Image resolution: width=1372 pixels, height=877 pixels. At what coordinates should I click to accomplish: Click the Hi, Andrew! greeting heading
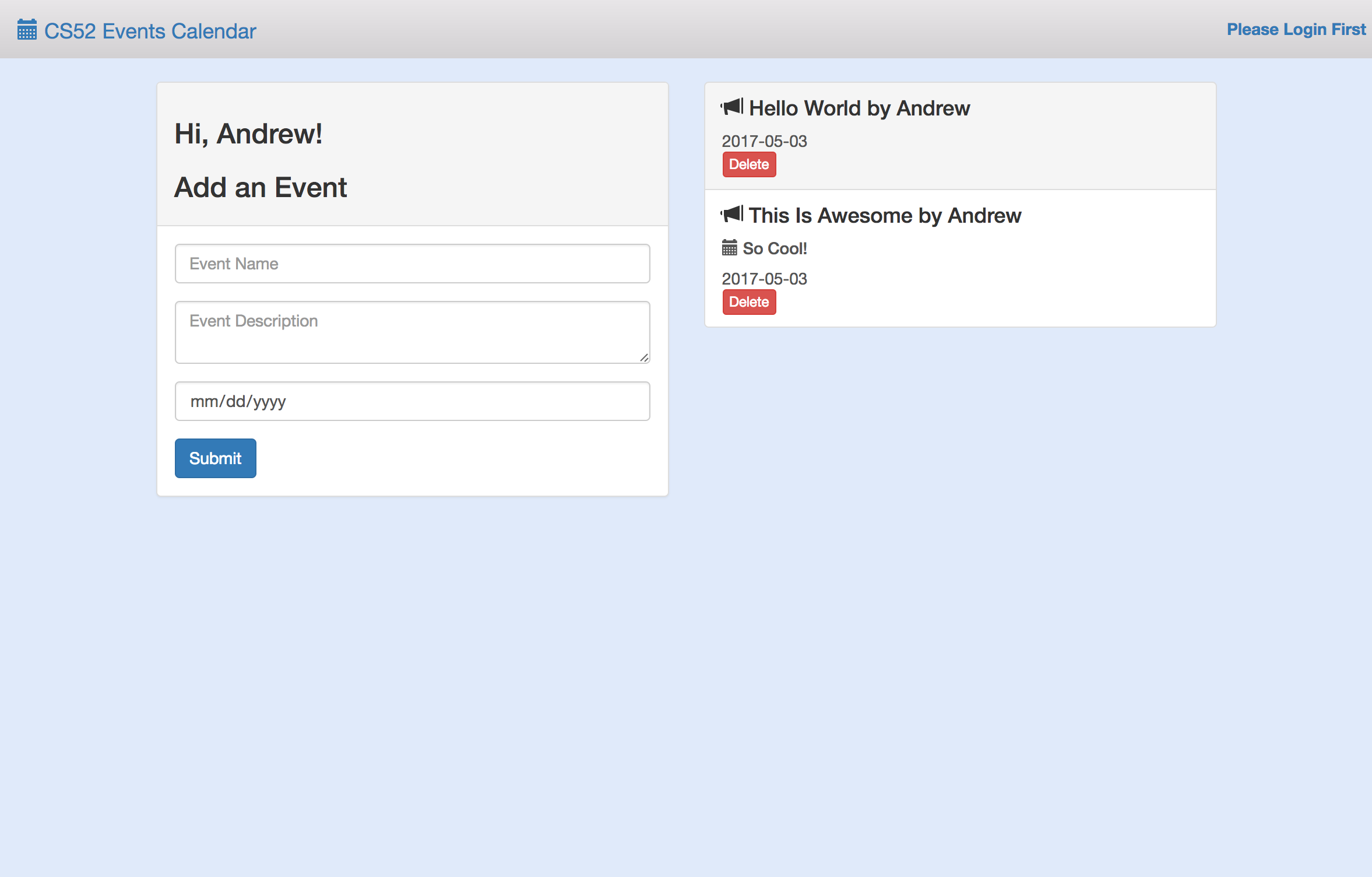[248, 134]
